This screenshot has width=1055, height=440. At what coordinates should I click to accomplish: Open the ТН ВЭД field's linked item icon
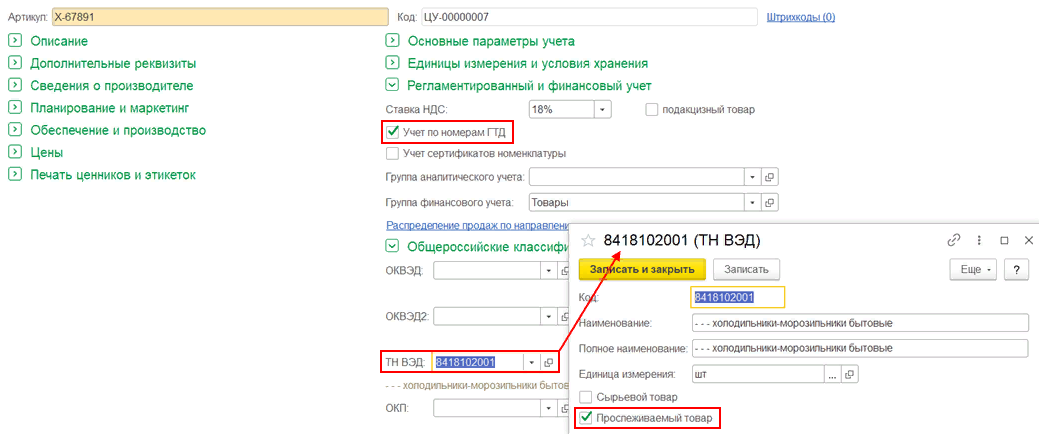click(549, 362)
